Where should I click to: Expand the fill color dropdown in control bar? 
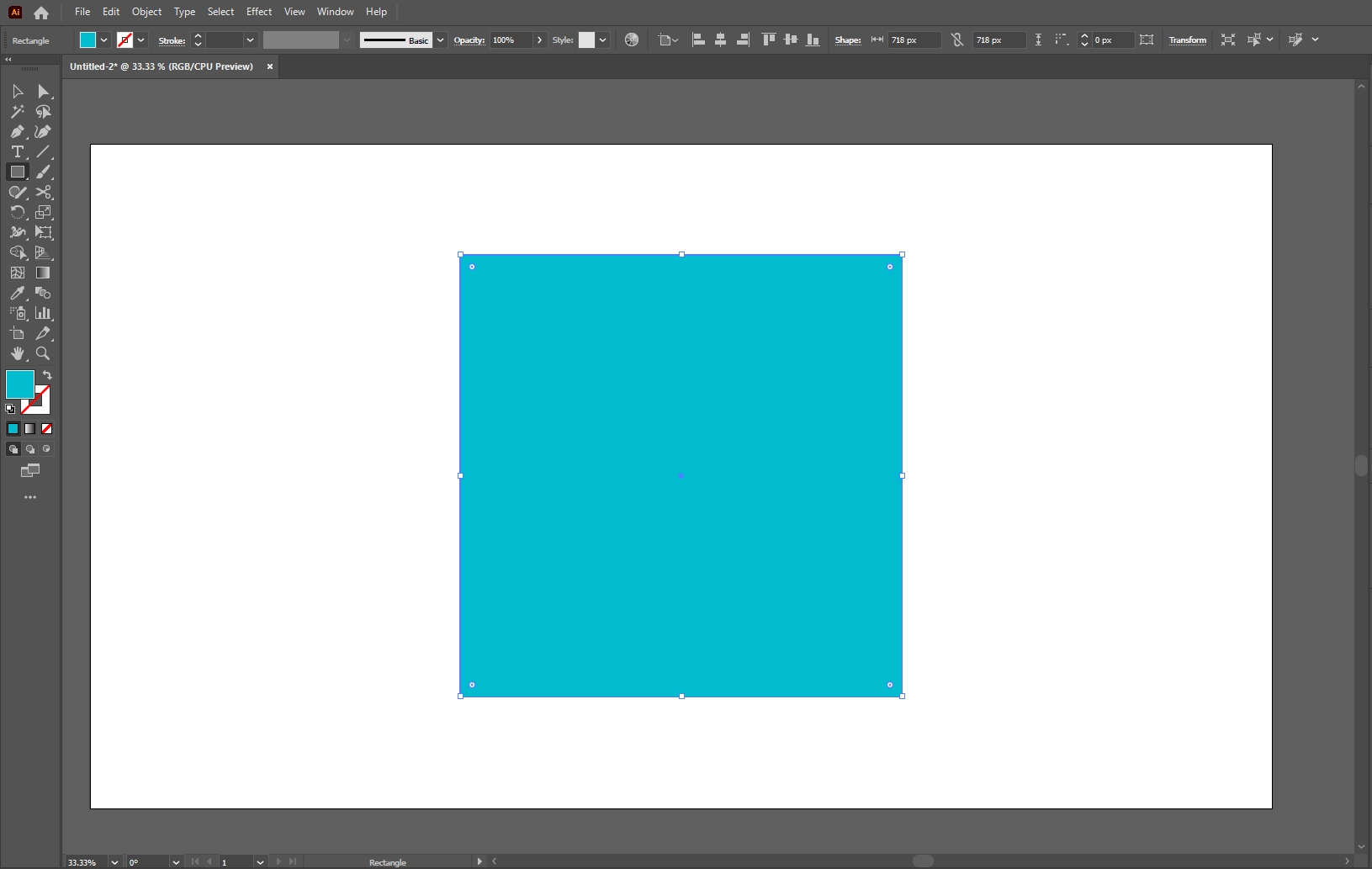(104, 40)
